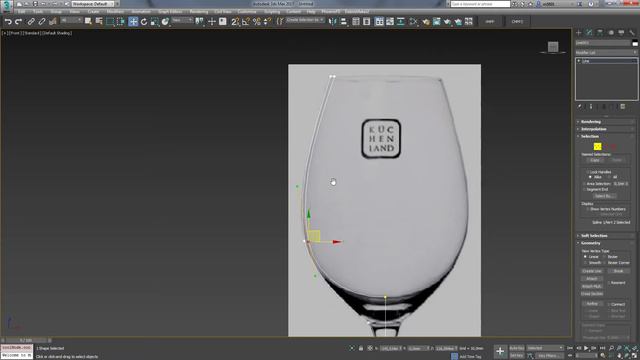Open the Workspace Default dropdown

point(93,4)
